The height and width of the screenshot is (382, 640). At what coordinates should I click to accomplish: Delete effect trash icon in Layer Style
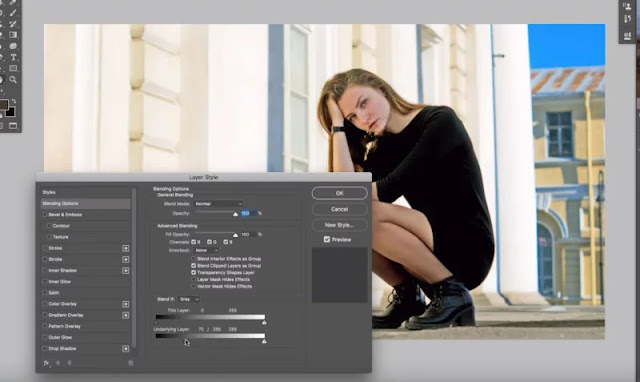point(131,363)
